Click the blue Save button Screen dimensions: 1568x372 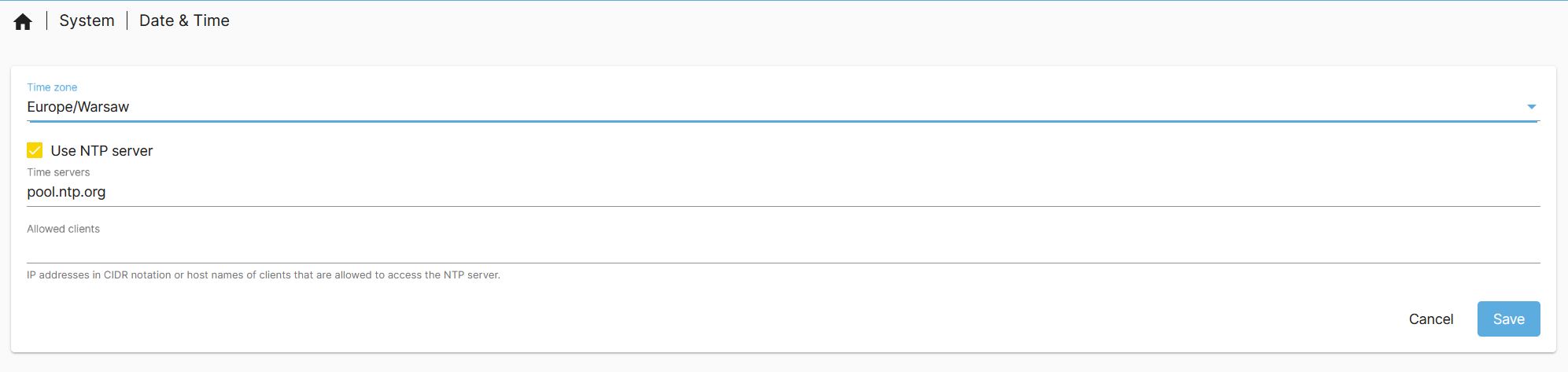1508,319
